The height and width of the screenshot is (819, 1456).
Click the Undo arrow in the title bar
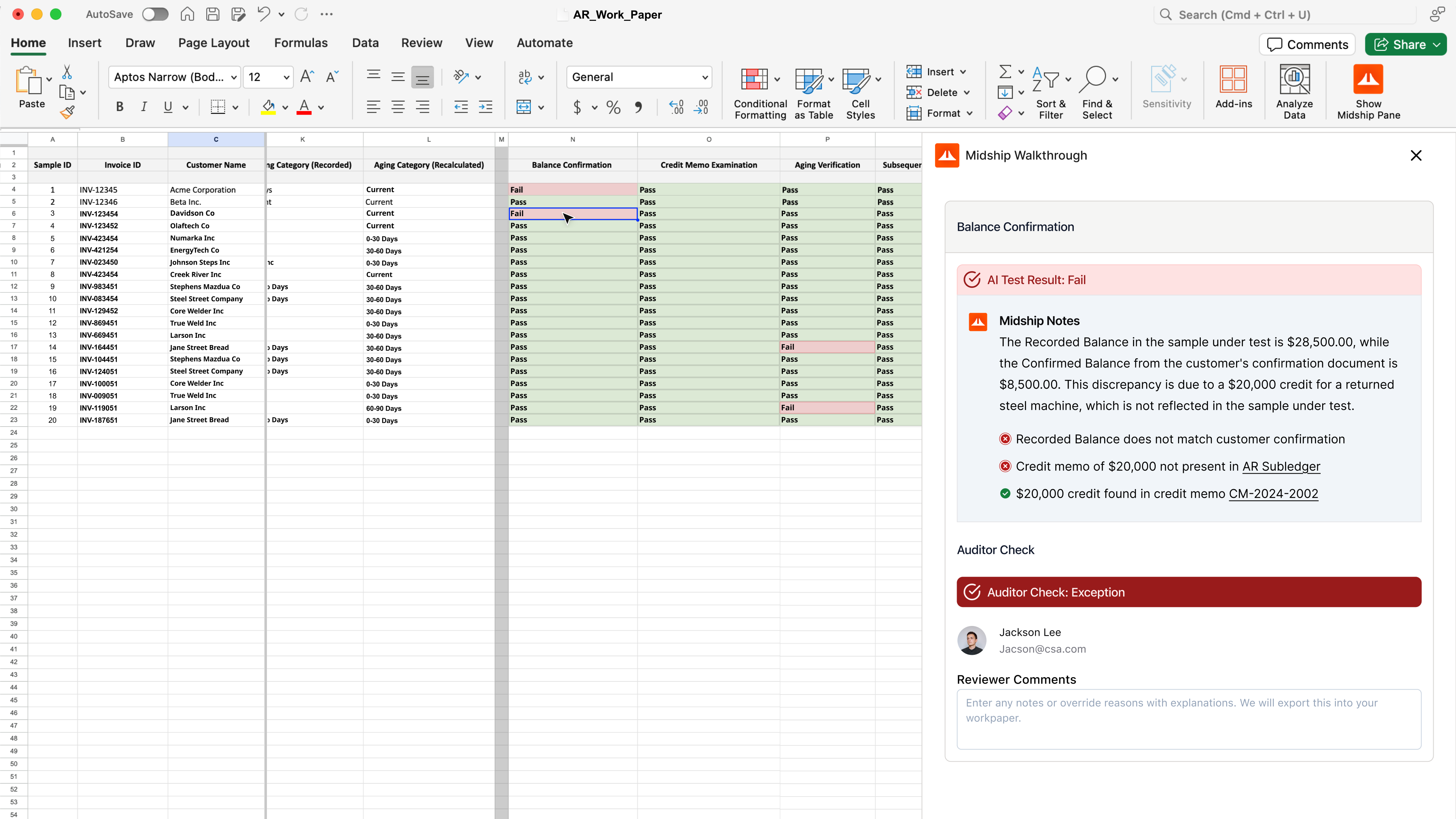click(x=264, y=14)
